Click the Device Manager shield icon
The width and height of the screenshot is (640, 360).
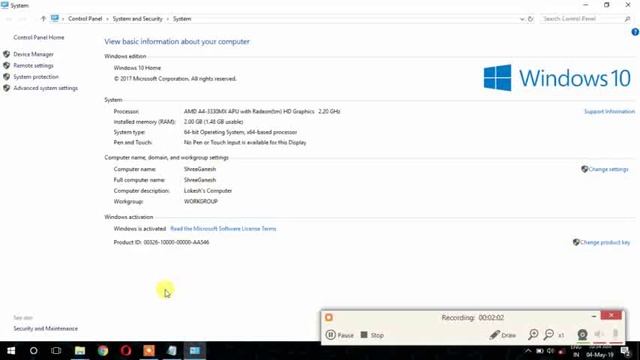[7, 54]
